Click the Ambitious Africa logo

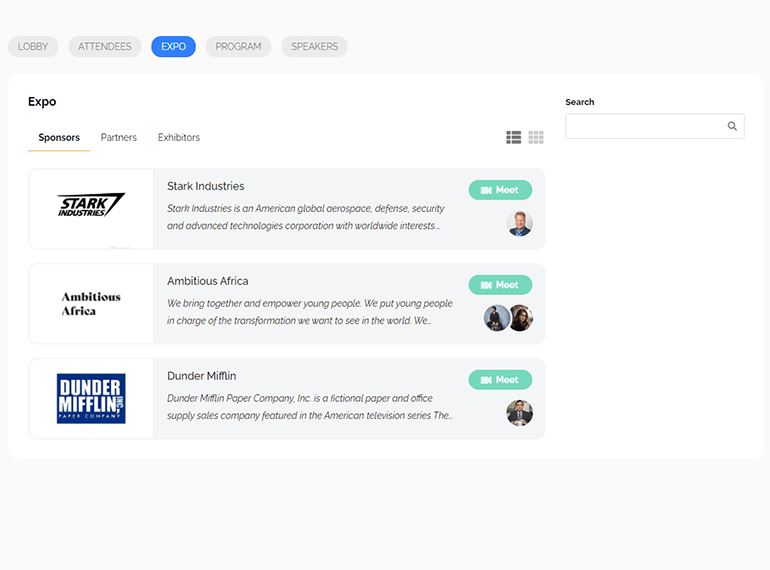coord(91,304)
